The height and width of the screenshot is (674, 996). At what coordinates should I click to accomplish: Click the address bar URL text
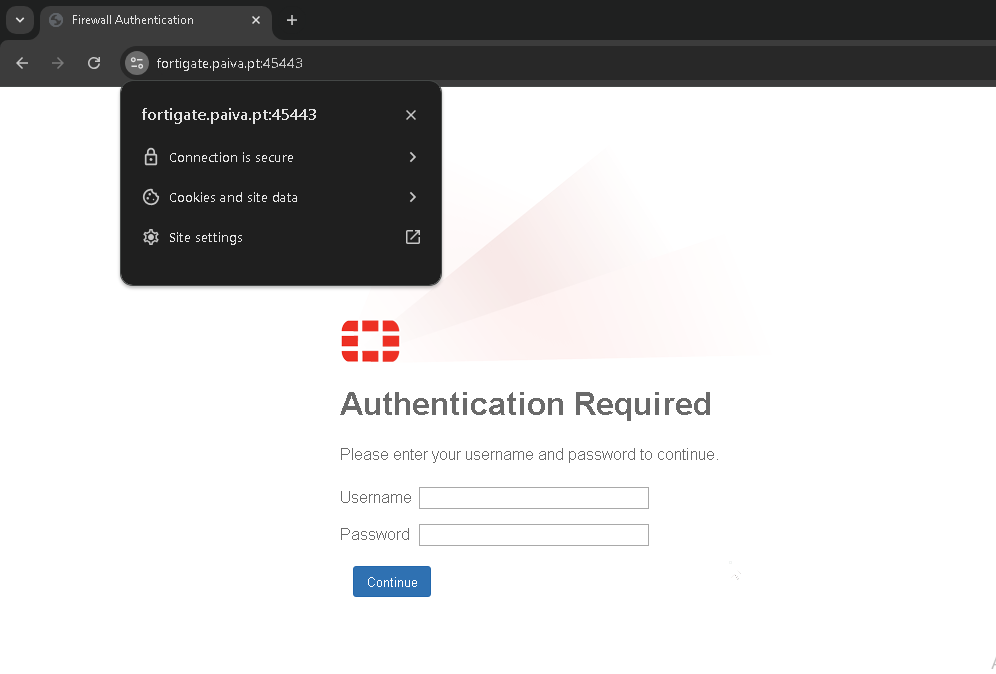(x=229, y=63)
